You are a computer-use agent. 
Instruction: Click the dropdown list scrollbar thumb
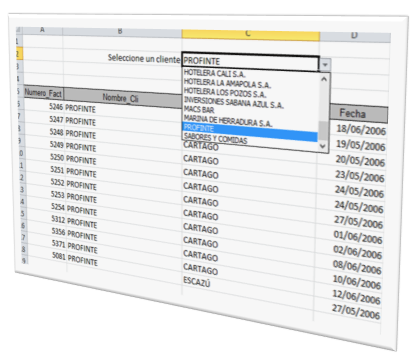(x=323, y=131)
